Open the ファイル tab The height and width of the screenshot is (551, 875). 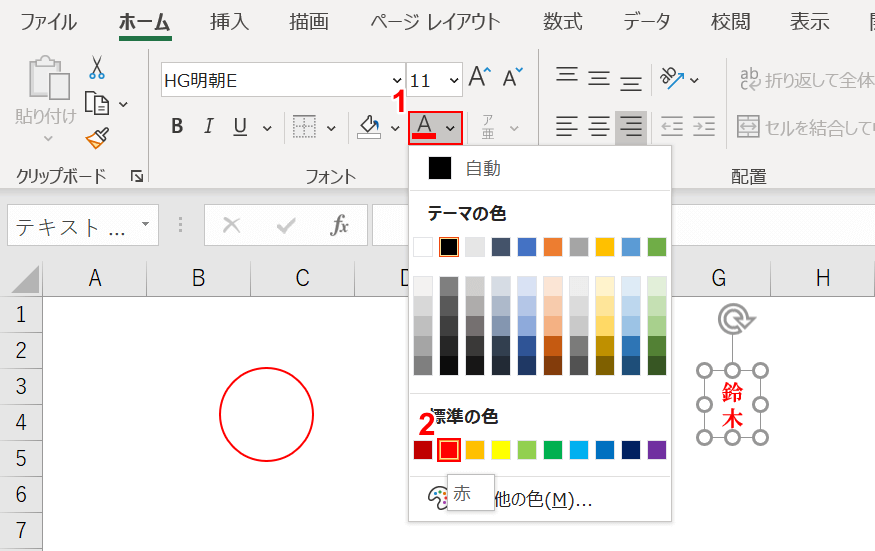coord(49,22)
